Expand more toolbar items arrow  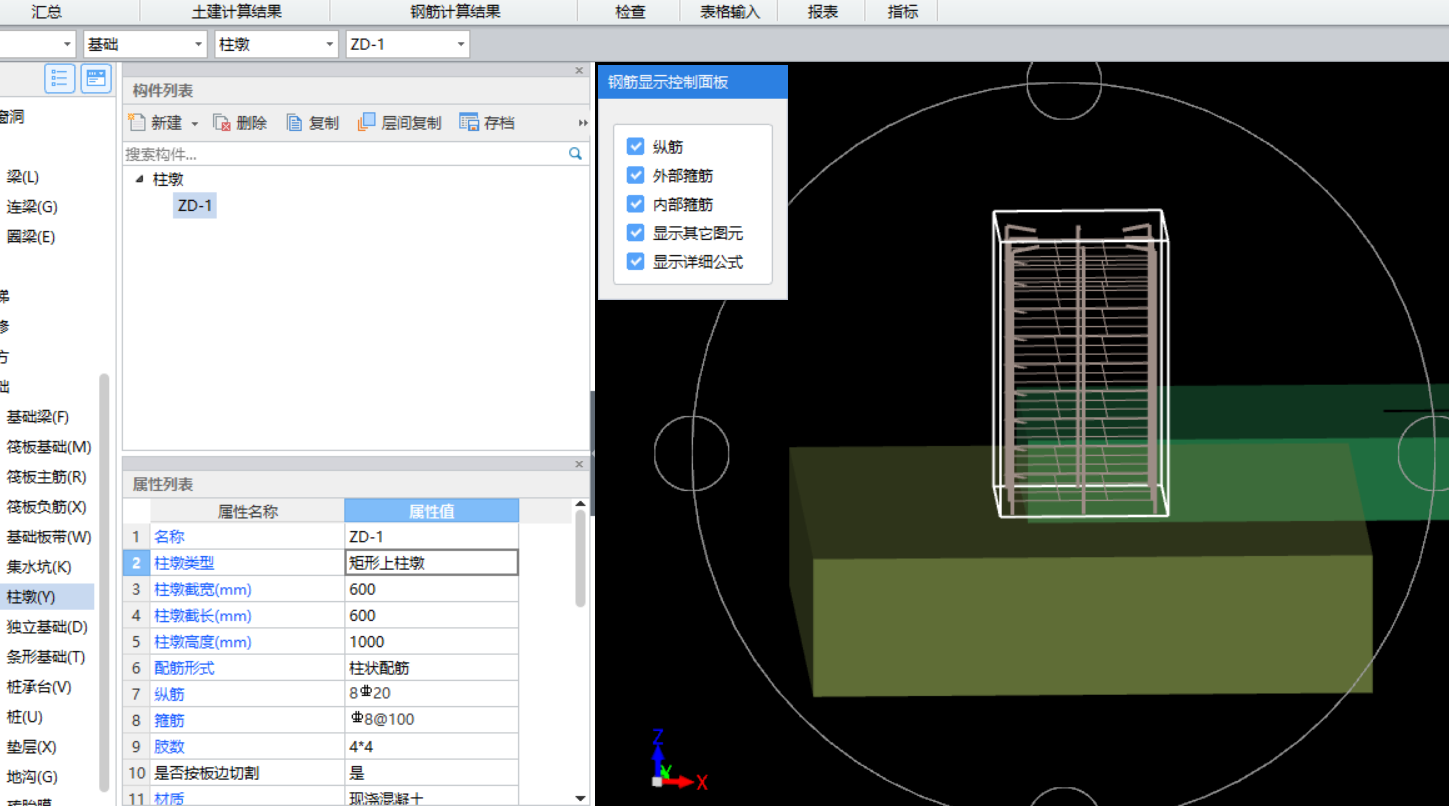point(583,123)
